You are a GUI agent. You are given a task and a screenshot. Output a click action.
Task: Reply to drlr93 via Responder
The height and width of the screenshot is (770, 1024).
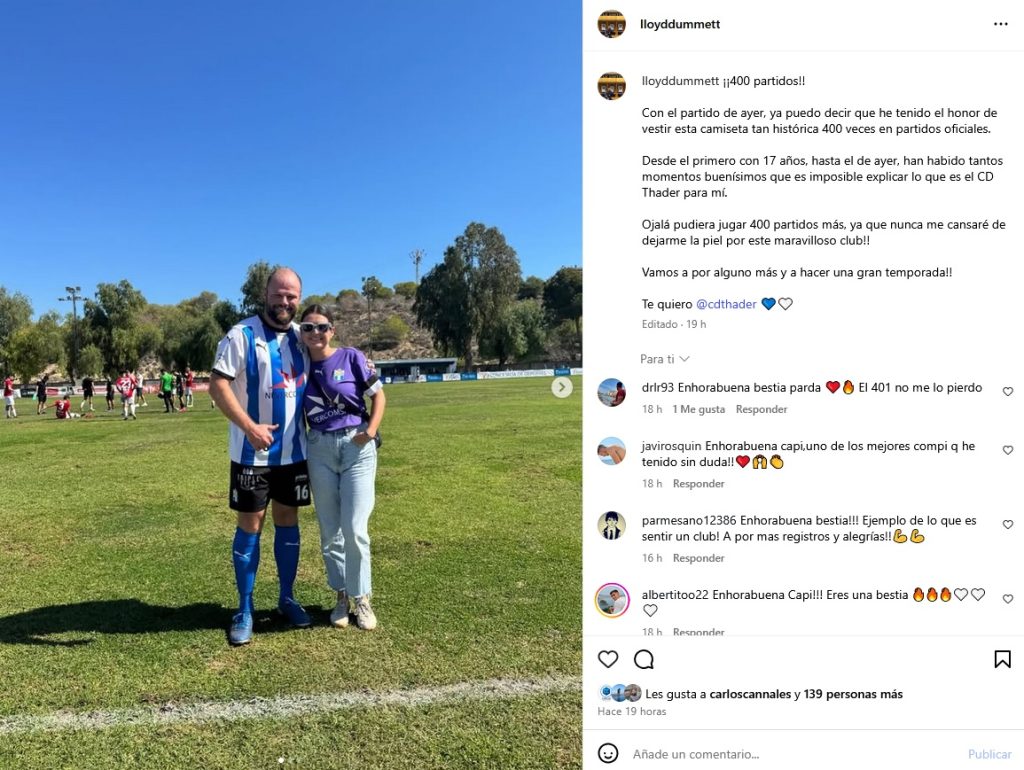coord(761,409)
